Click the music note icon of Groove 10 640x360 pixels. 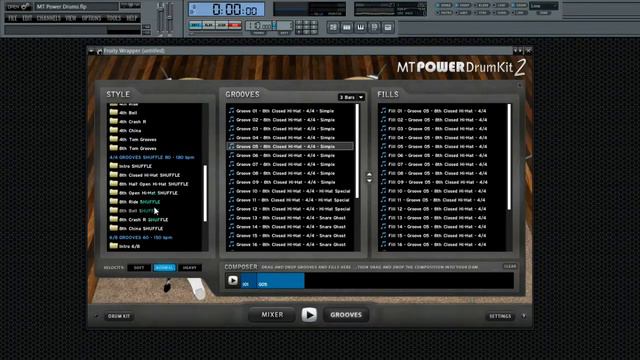231,191
